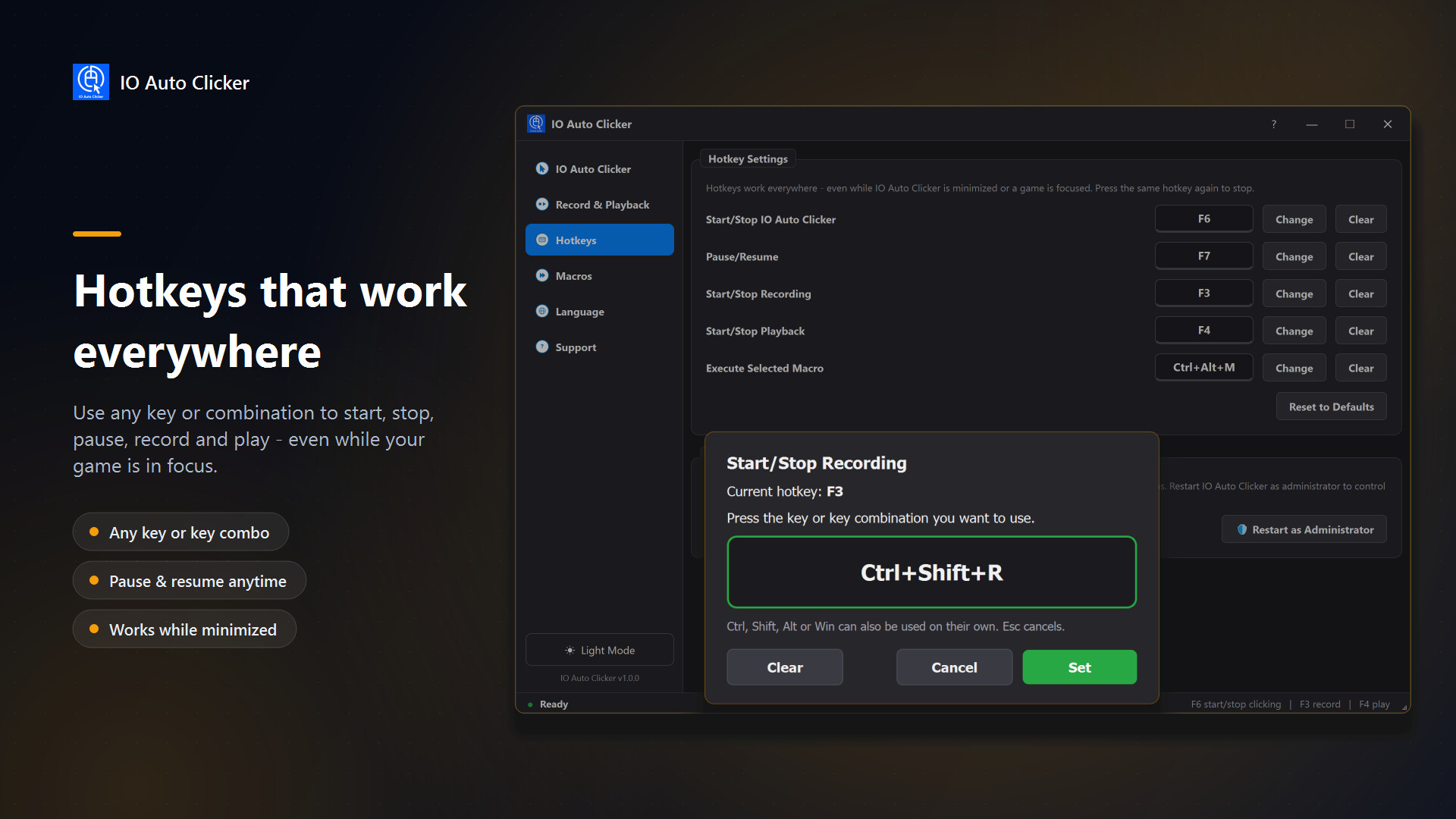Maximize the IO Auto Clicker window

coord(1350,124)
